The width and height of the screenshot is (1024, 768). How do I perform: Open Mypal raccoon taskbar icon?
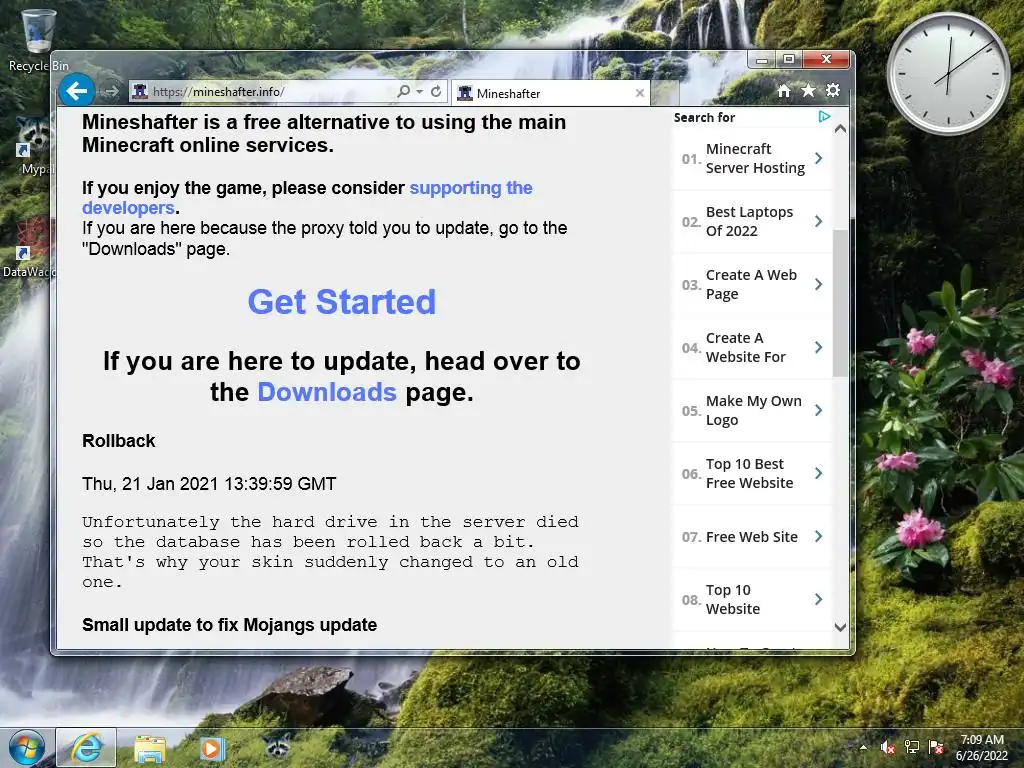click(x=278, y=747)
